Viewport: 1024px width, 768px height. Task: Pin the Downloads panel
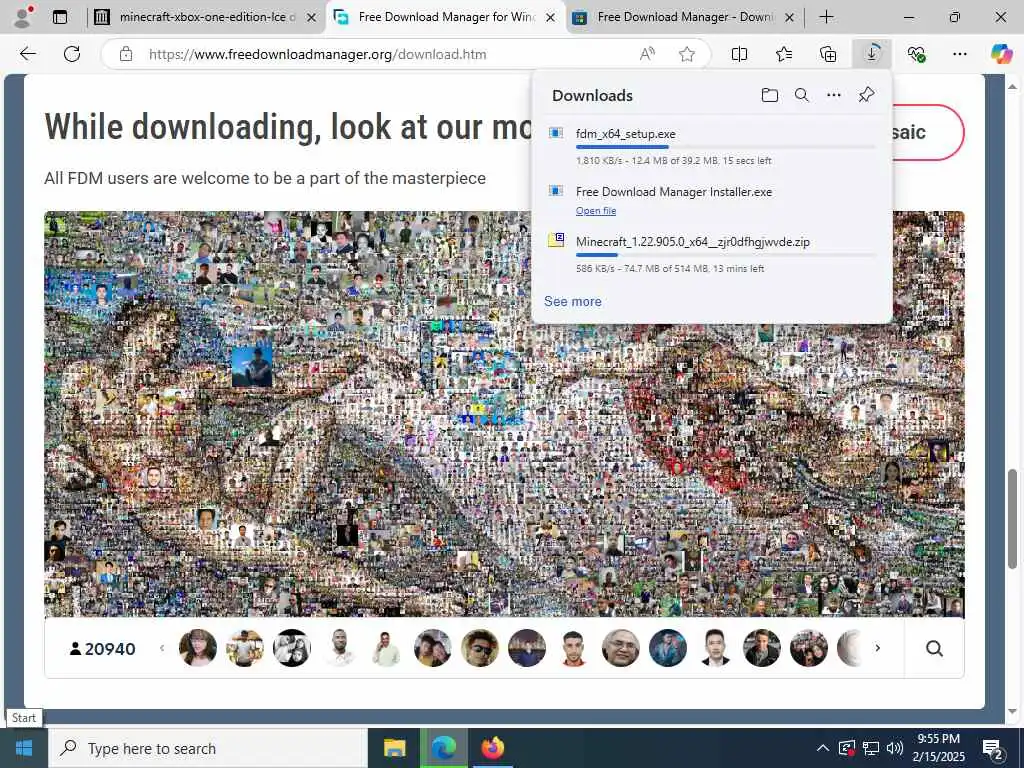[x=866, y=95]
